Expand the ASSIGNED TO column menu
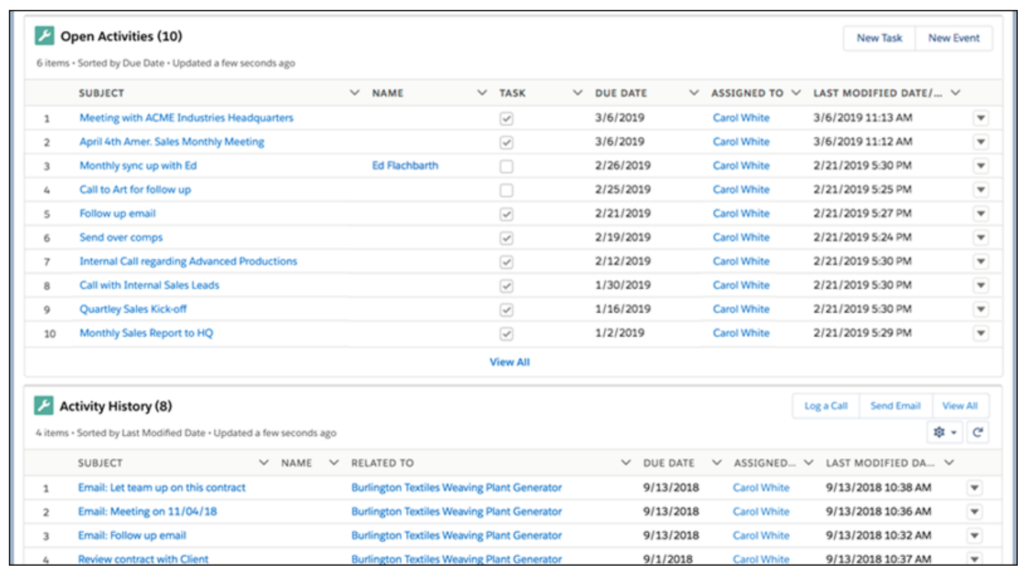The height and width of the screenshot is (573, 1024). [795, 93]
